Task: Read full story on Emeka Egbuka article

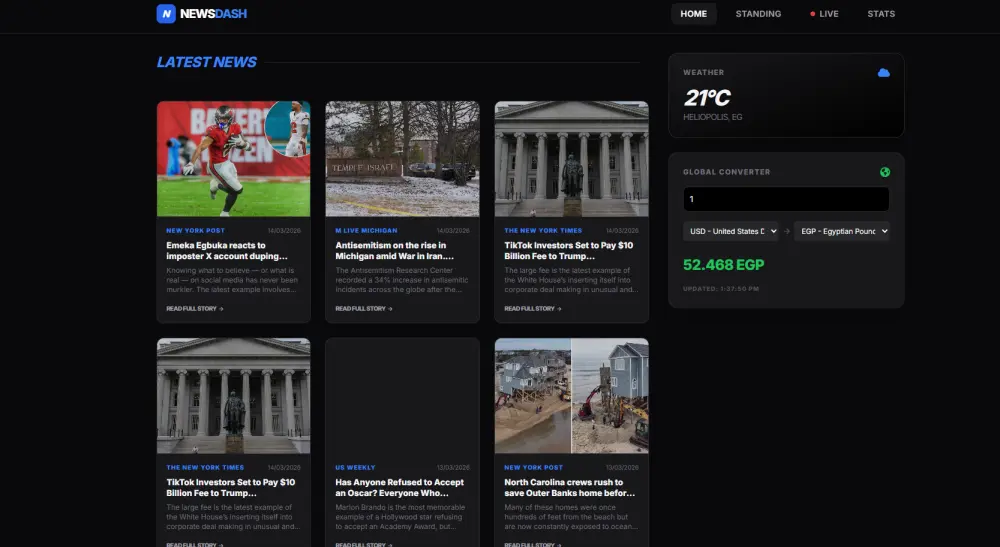Action: pyautogui.click(x=195, y=309)
